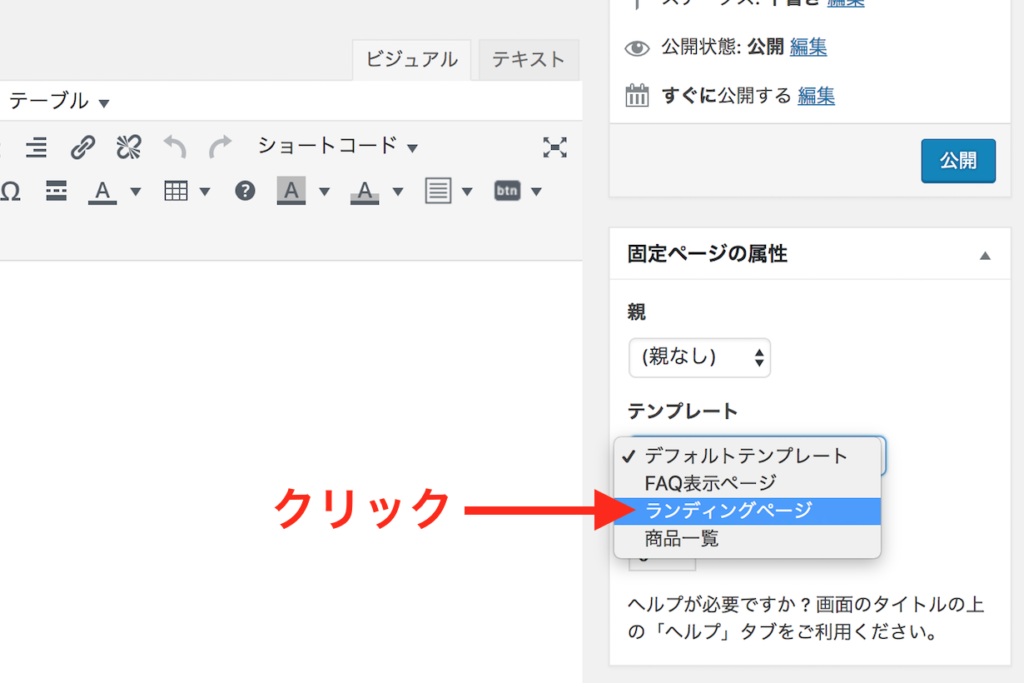Switch to the テキスト editor tab
This screenshot has width=1024, height=683.
[528, 60]
